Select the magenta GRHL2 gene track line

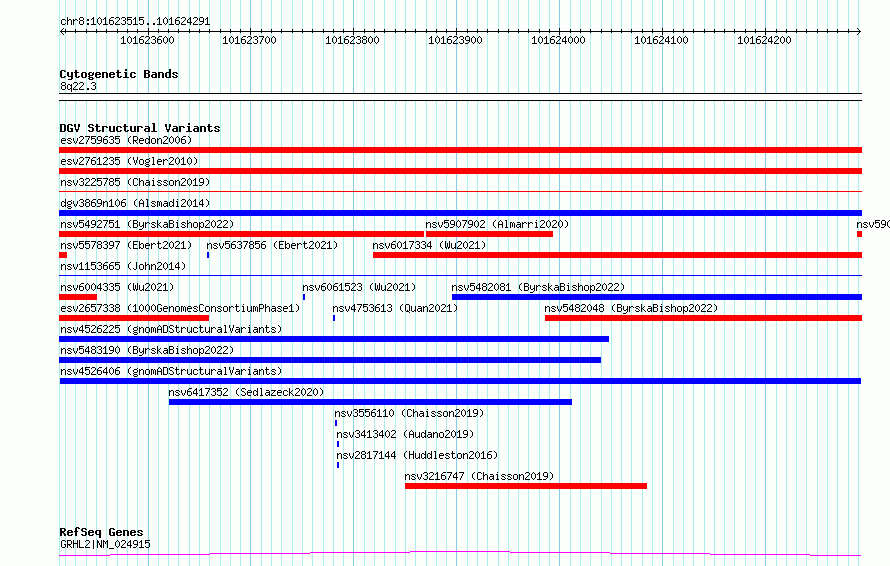coord(460,553)
